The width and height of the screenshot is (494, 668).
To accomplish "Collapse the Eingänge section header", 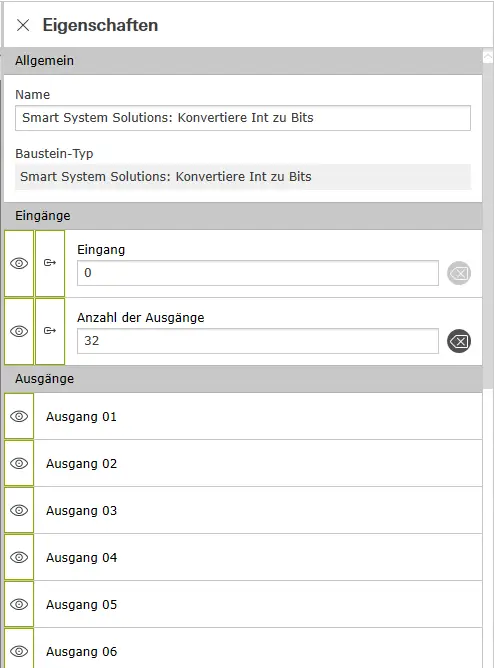I will coord(243,216).
